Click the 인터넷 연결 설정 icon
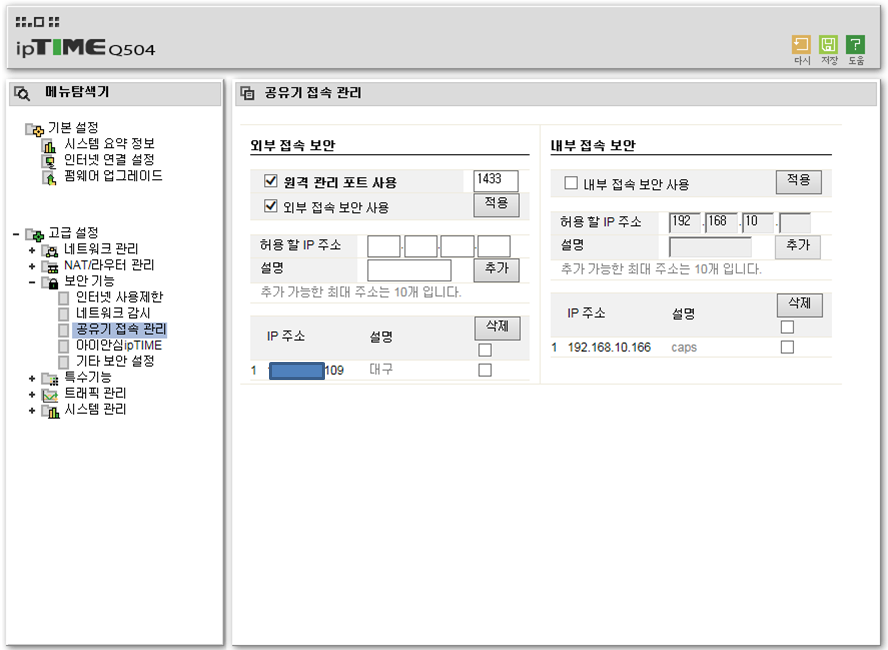Image resolution: width=888 pixels, height=650 pixels. click(49, 161)
